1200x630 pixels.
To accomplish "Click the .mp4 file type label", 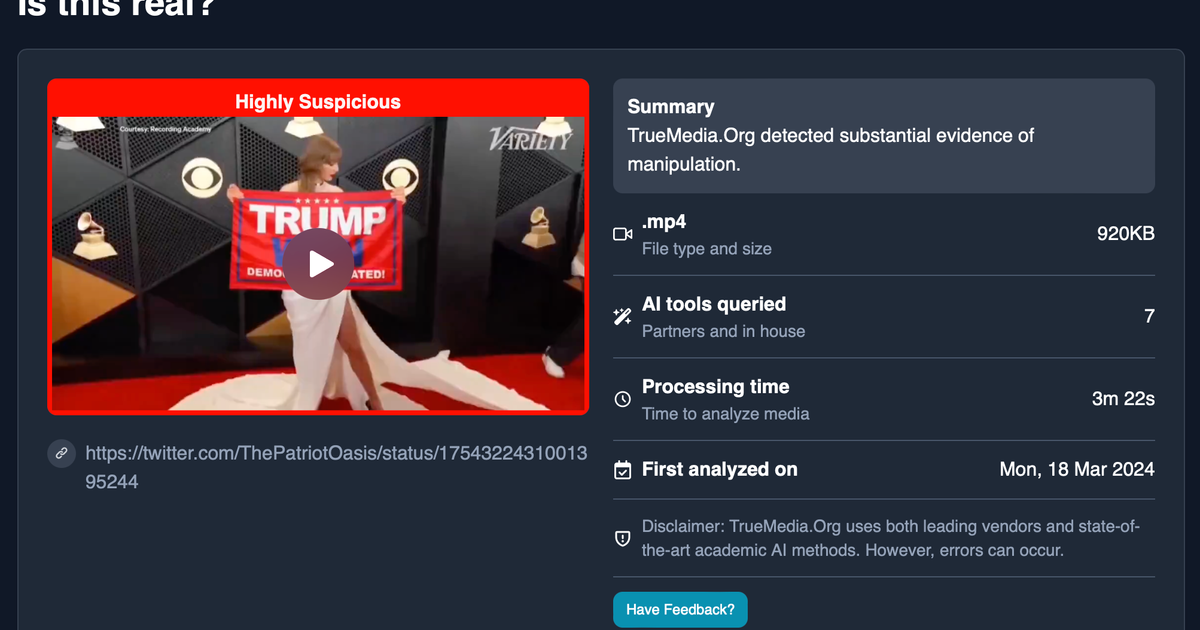I will click(x=664, y=223).
